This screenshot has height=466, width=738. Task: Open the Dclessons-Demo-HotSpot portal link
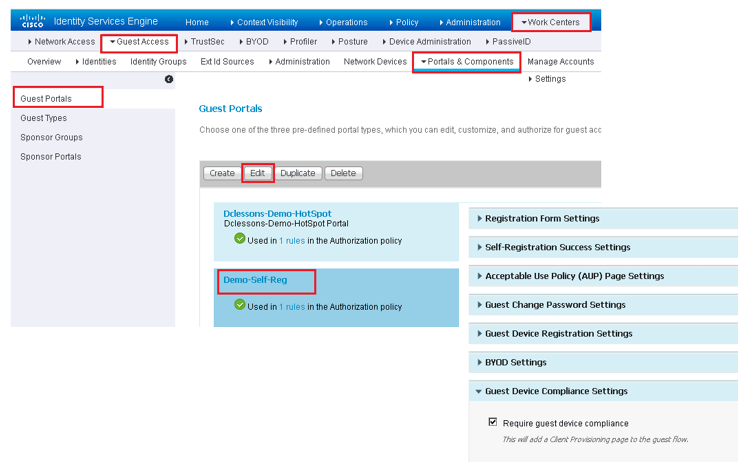(x=277, y=213)
